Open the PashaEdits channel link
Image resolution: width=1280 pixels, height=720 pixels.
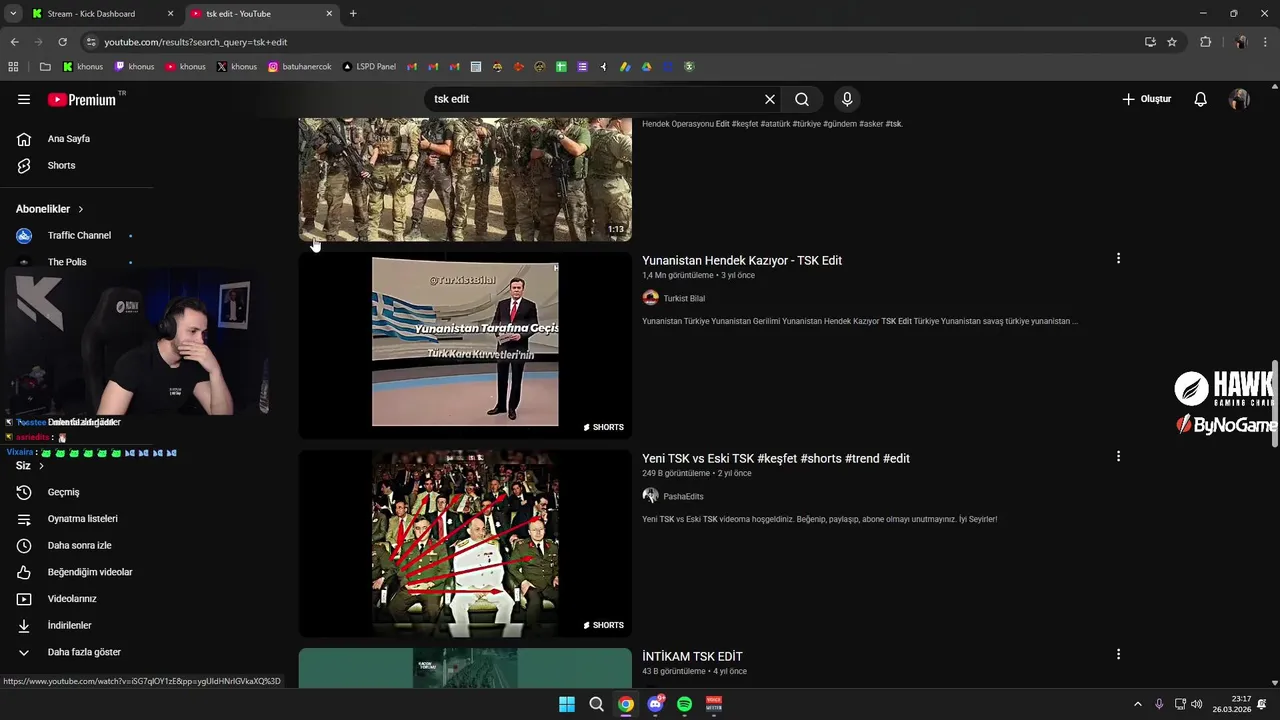pos(683,496)
